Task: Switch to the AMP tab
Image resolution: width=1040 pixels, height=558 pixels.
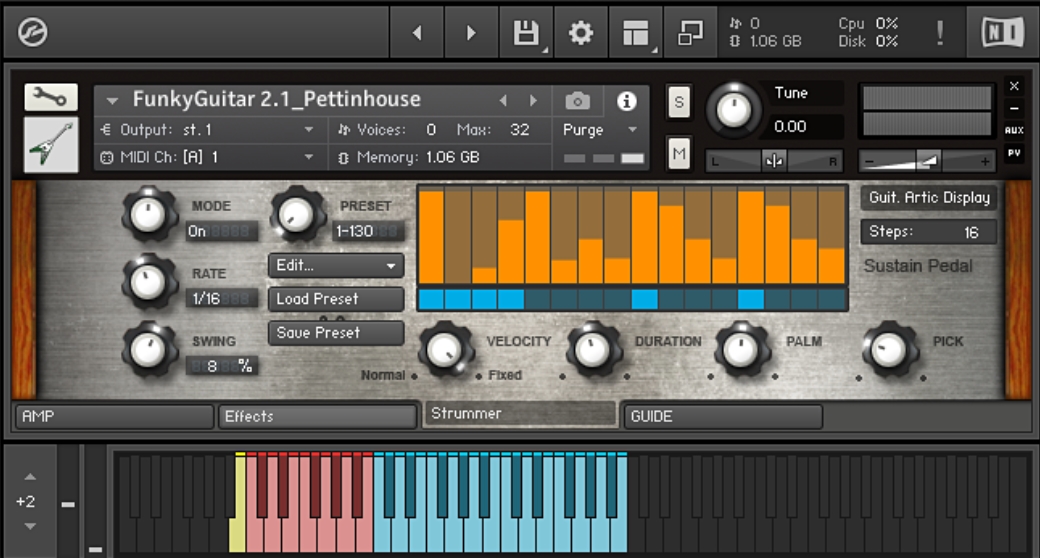Action: coord(114,417)
